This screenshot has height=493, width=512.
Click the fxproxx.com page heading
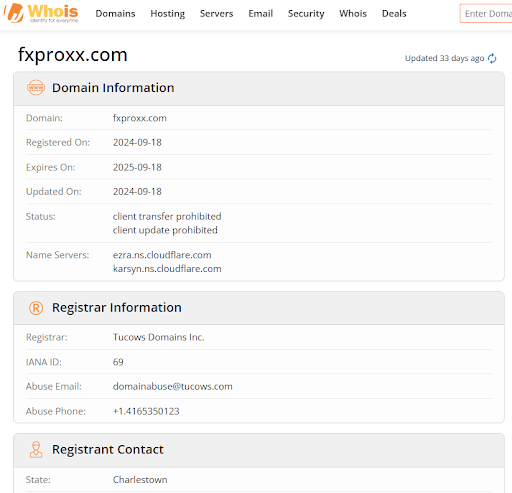[x=73, y=54]
